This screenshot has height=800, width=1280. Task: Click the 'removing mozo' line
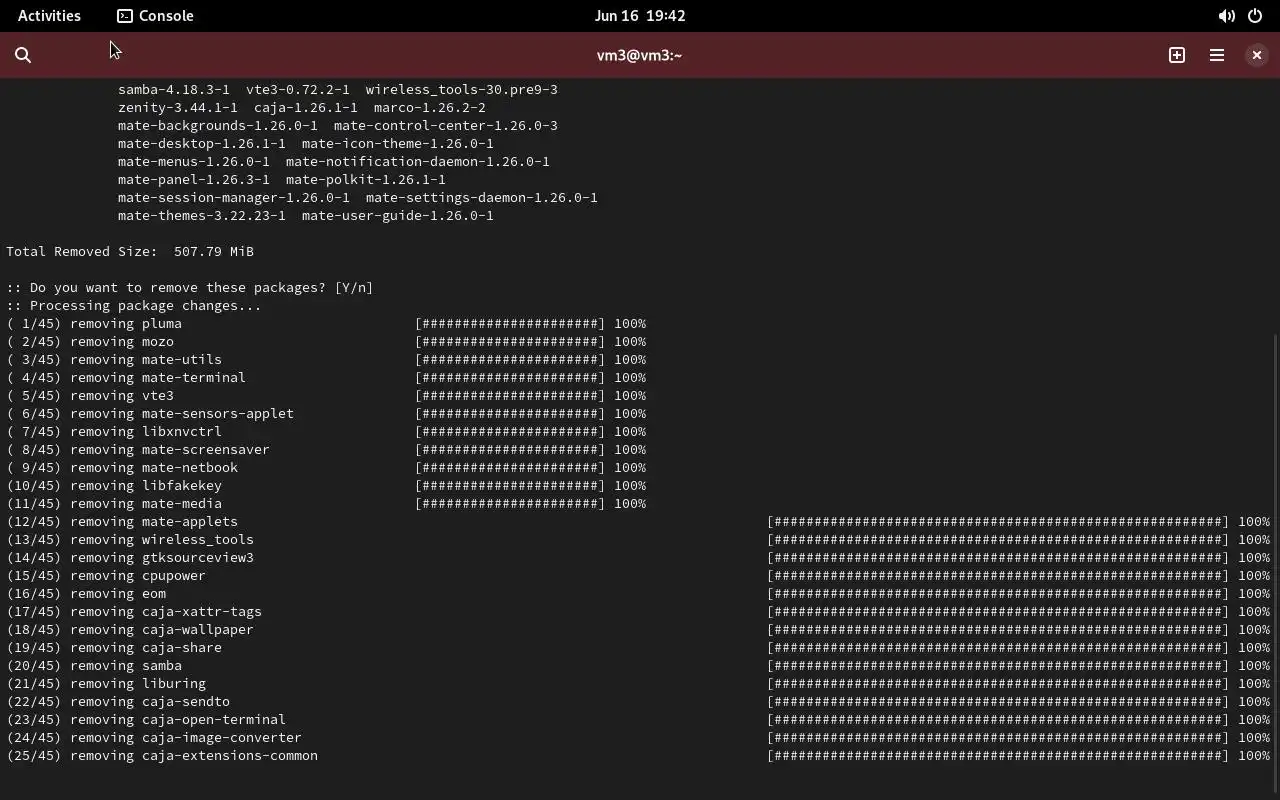[326, 342]
